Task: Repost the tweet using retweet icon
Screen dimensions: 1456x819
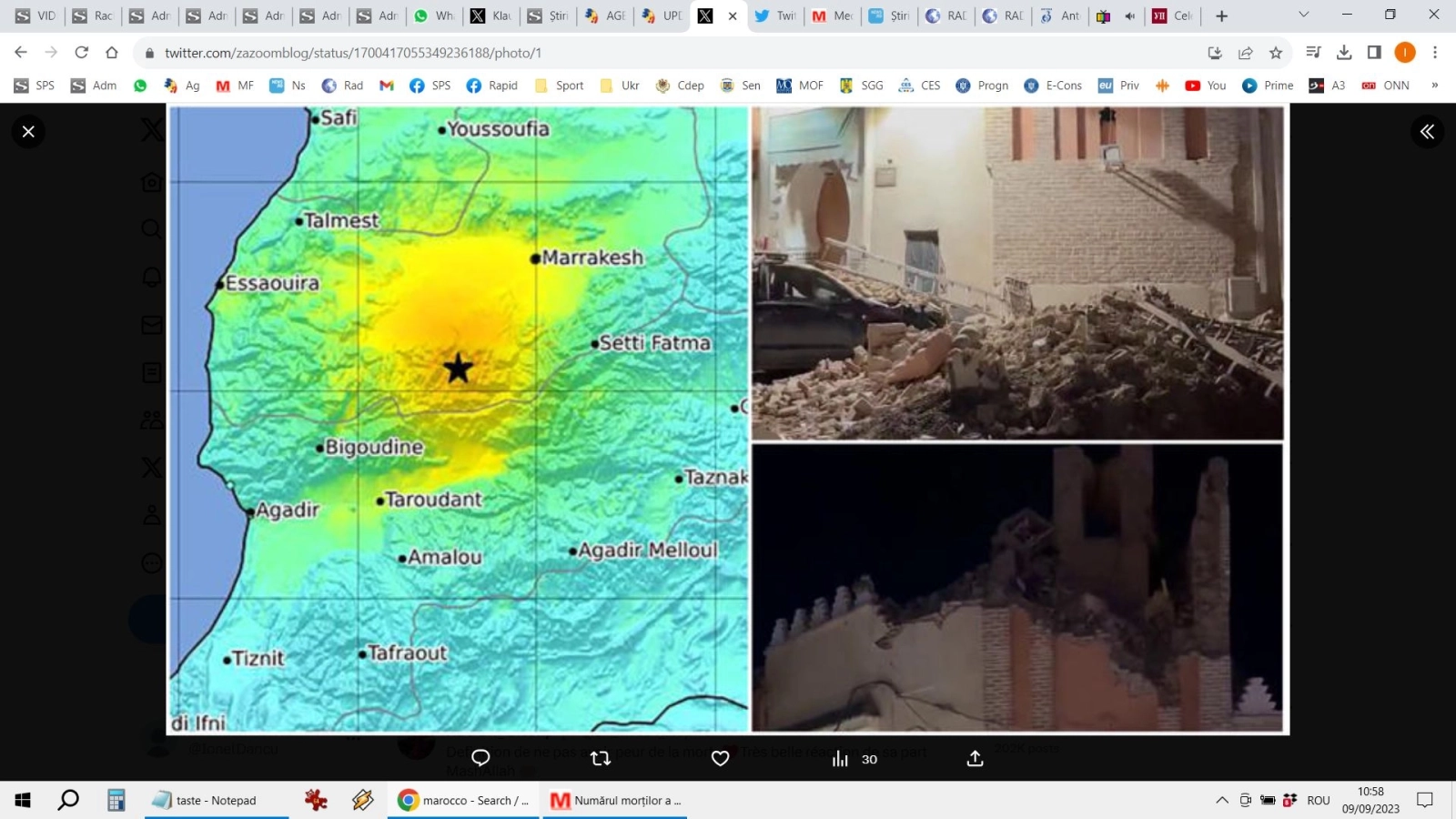Action: [x=601, y=758]
